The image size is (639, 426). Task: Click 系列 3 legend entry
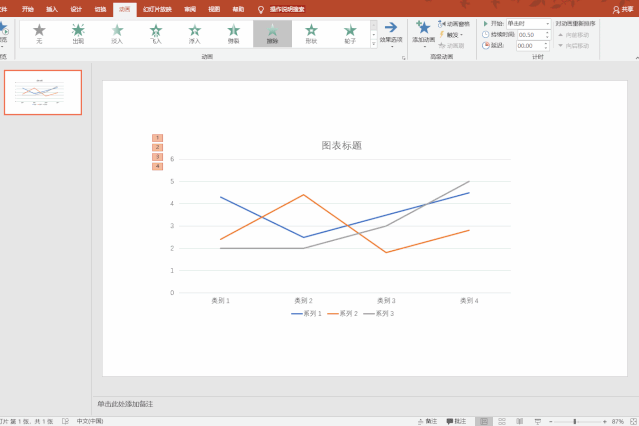click(x=379, y=313)
